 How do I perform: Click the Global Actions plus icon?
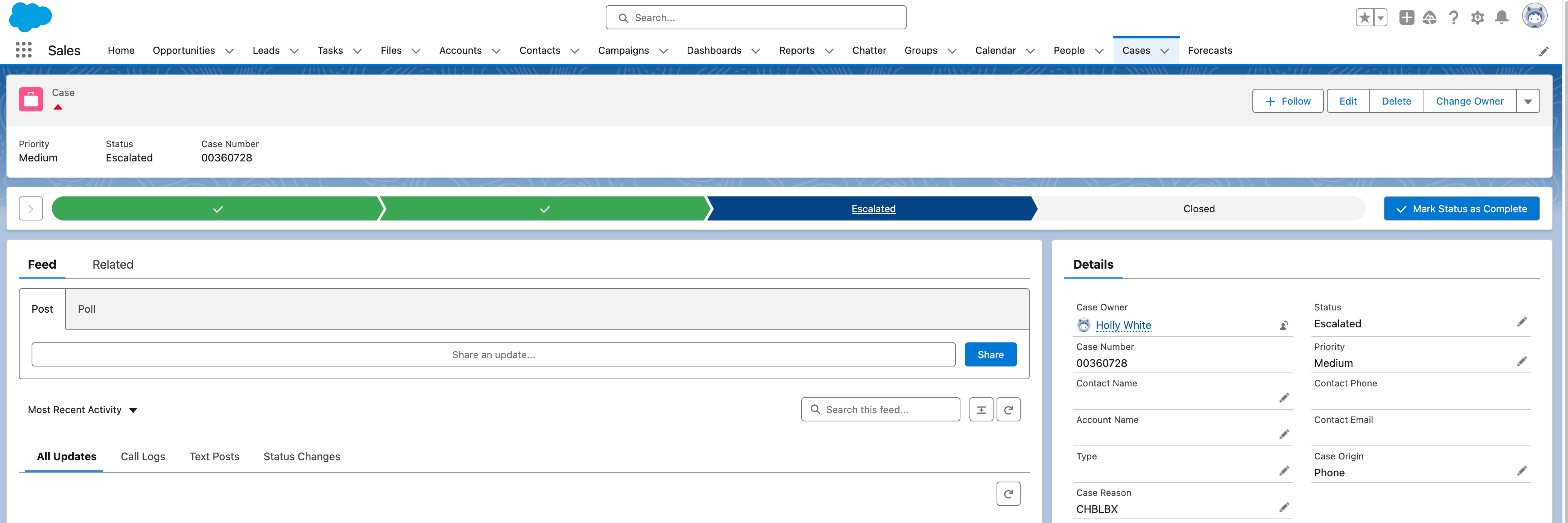[x=1406, y=18]
